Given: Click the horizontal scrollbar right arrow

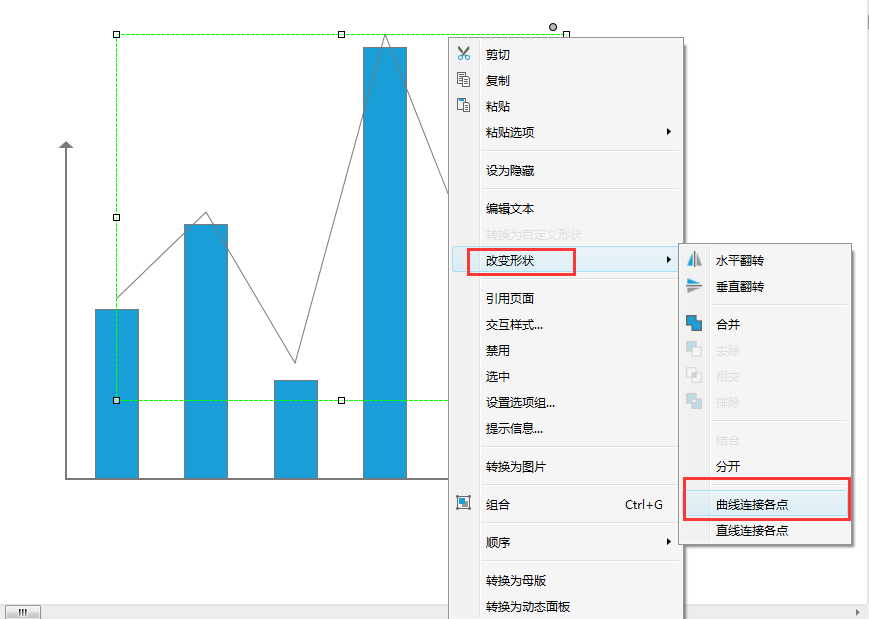Looking at the screenshot, I should (858, 612).
